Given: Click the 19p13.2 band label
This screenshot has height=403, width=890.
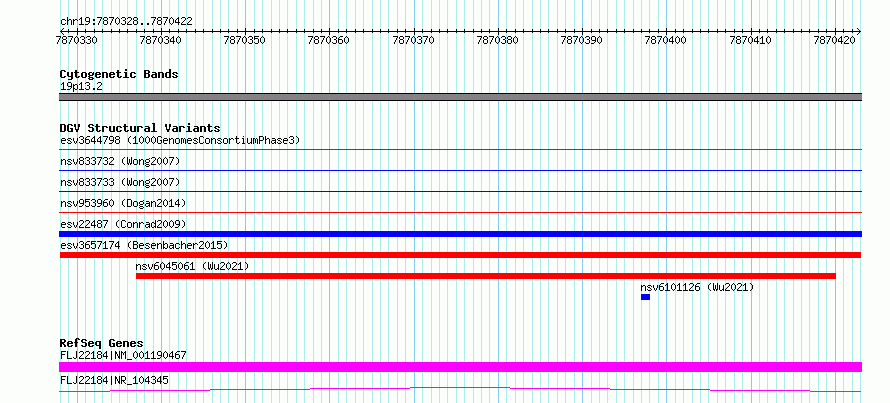Looking at the screenshot, I should point(81,87).
